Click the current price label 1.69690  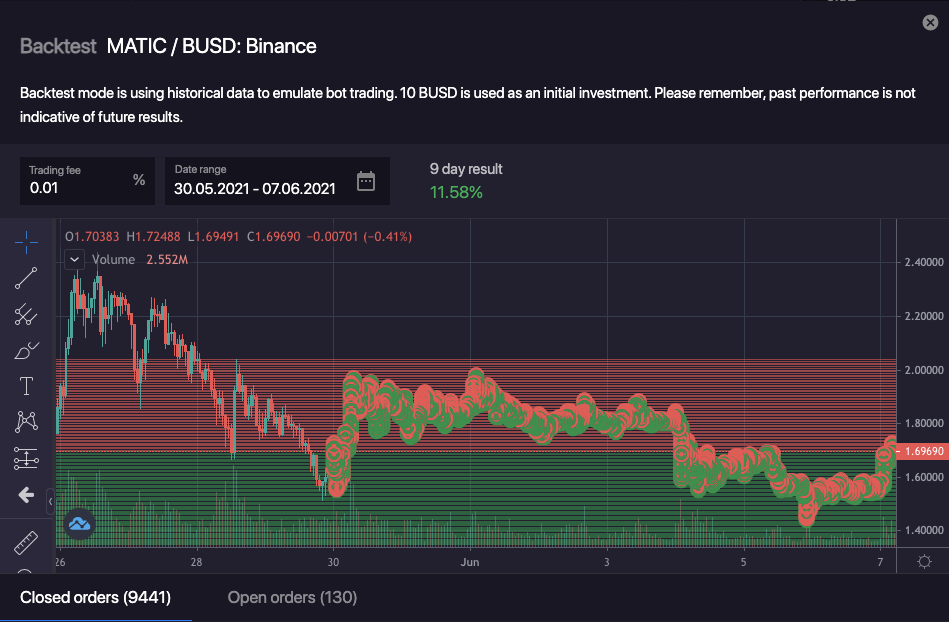922,451
